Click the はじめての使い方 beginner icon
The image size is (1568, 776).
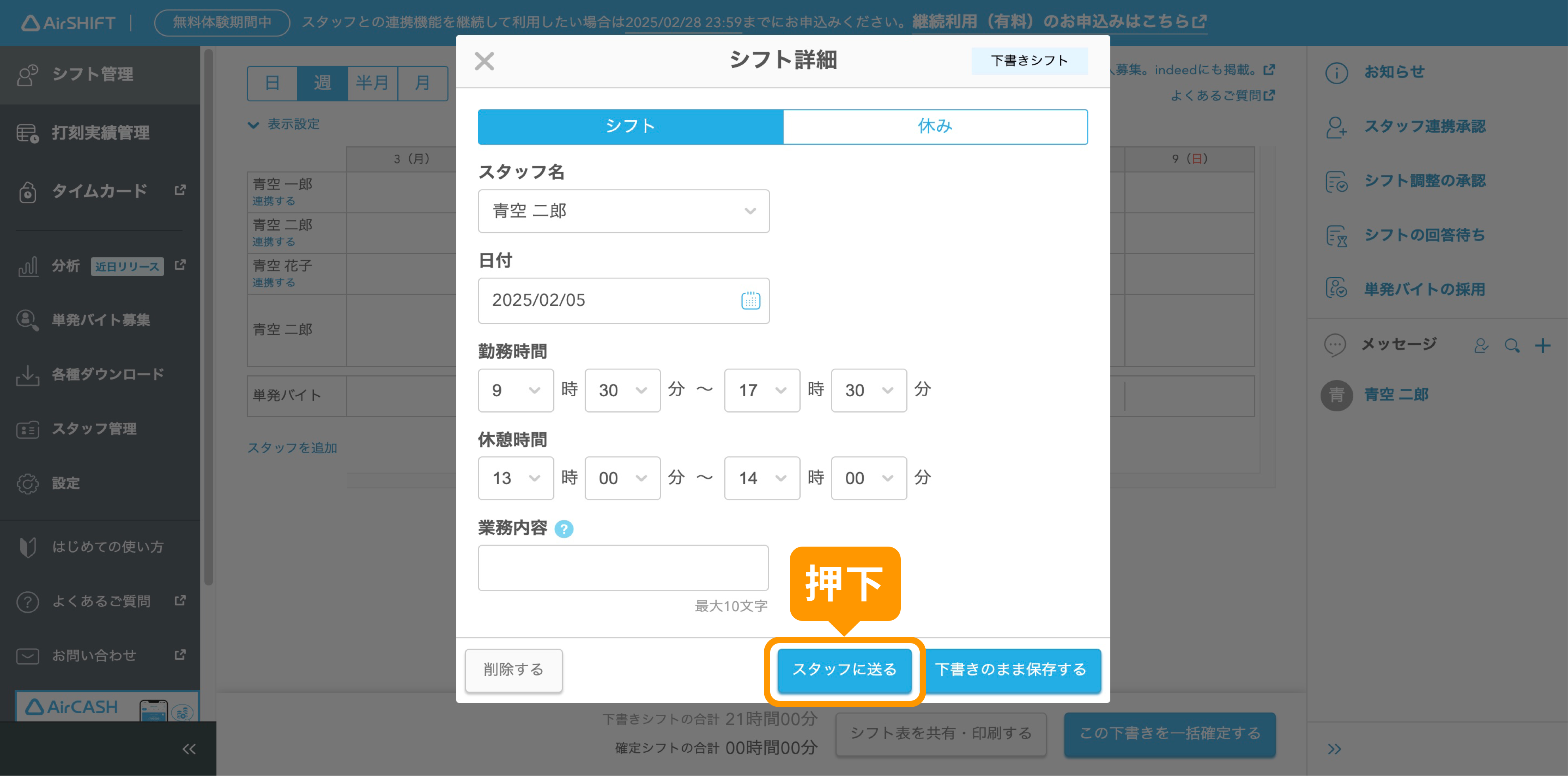27,547
